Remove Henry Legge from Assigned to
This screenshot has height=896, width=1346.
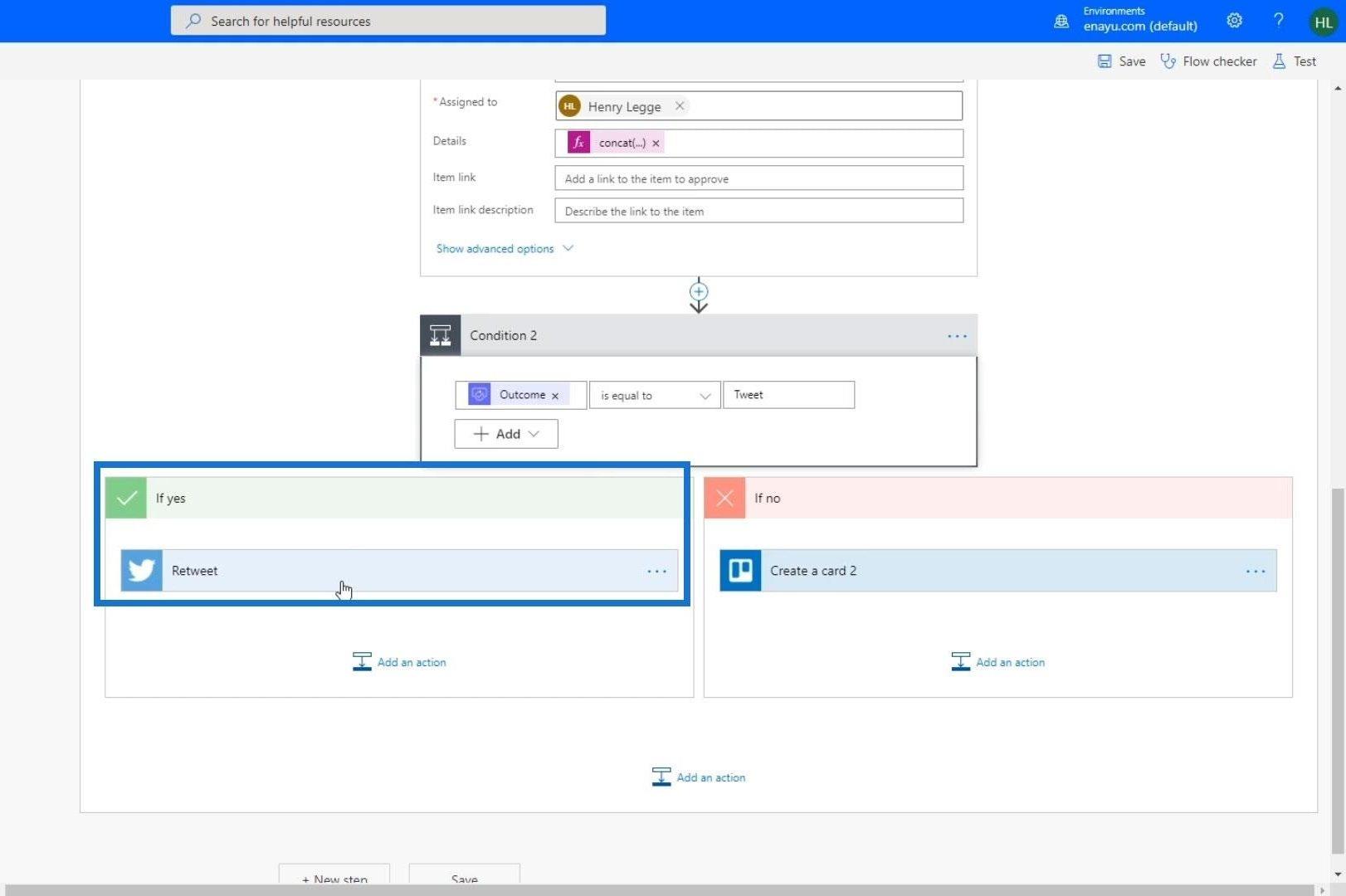[680, 106]
